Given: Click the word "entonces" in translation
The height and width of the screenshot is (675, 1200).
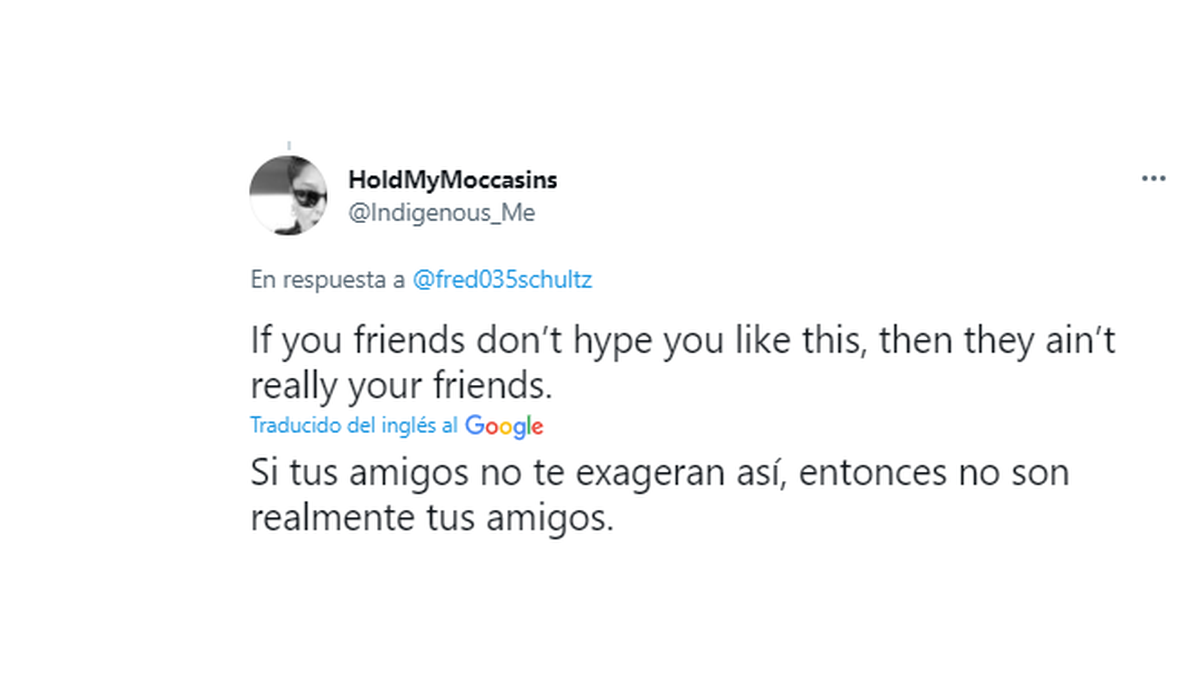Looking at the screenshot, I should 857,472.
